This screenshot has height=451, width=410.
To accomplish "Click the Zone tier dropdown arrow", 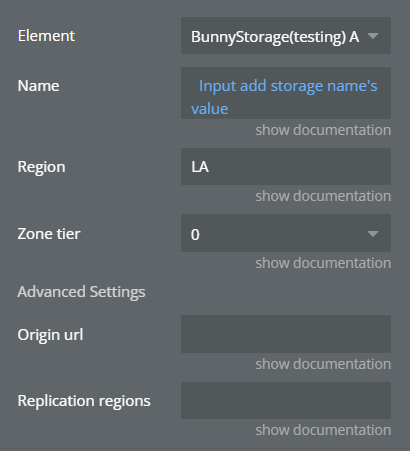I will (x=373, y=234).
